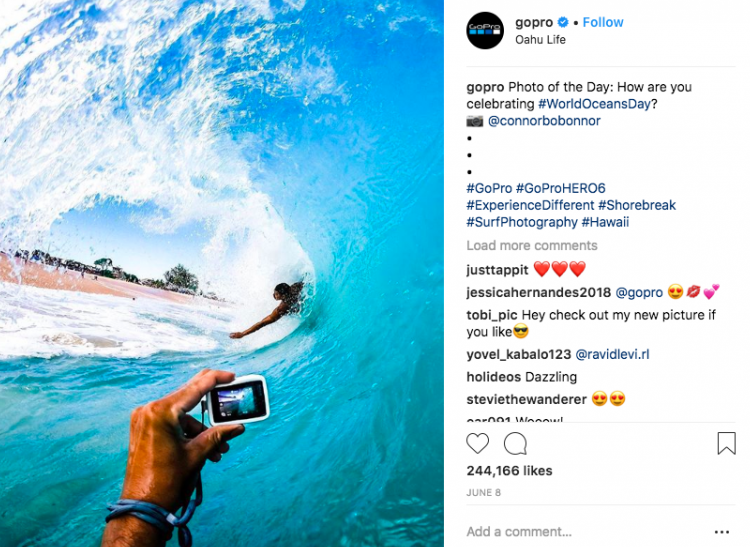Save the post with the bookmark icon
Screen dimensions: 750x547
[726, 443]
